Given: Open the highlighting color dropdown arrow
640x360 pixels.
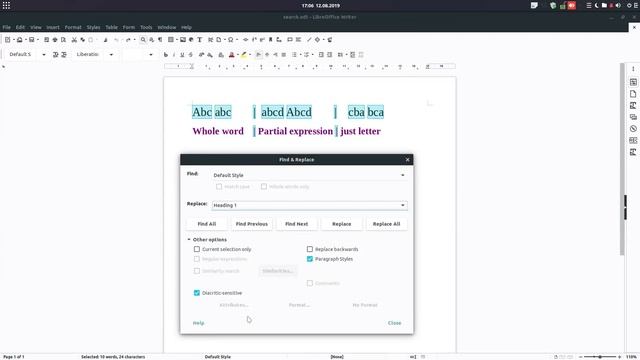Looking at the screenshot, I should point(250,54).
